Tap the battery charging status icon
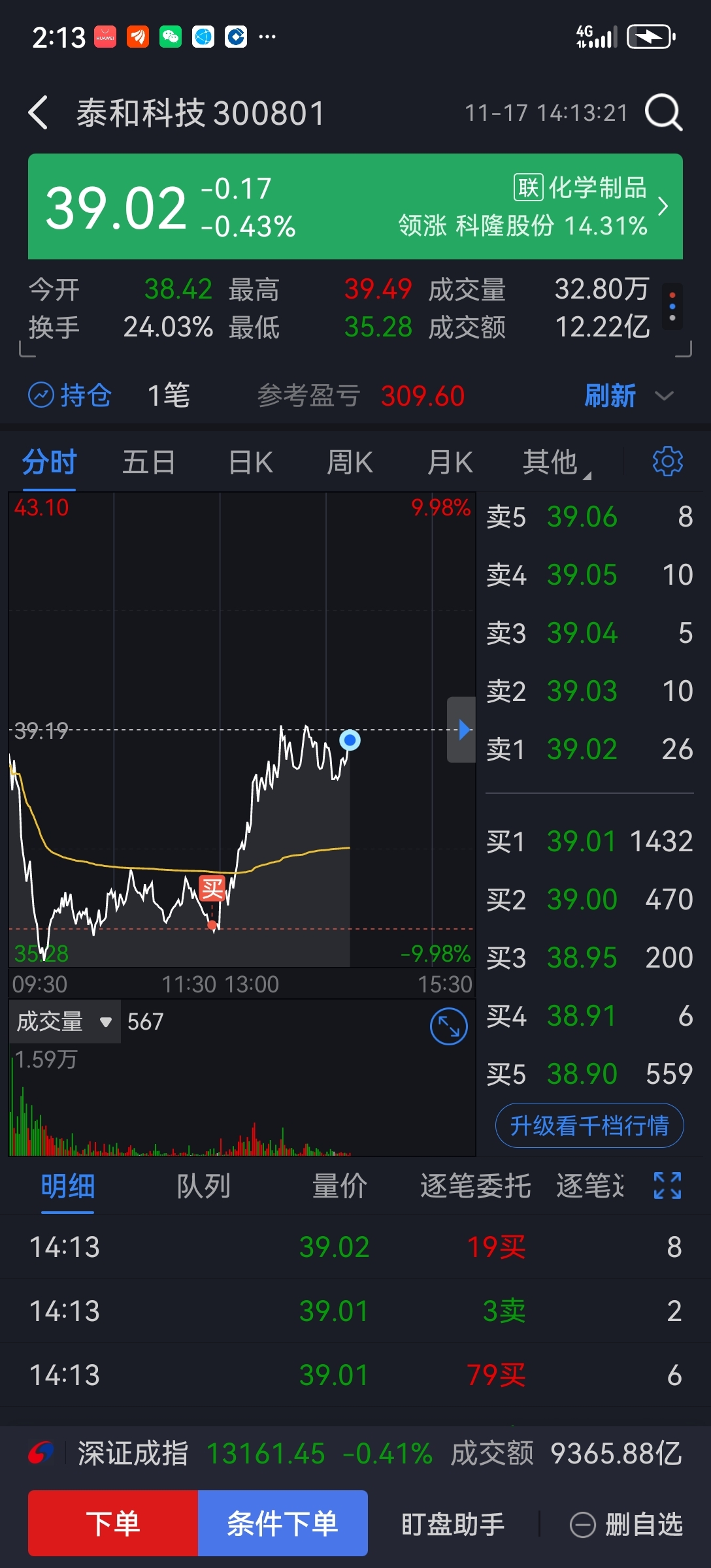This screenshot has height=1568, width=711. pos(651,37)
